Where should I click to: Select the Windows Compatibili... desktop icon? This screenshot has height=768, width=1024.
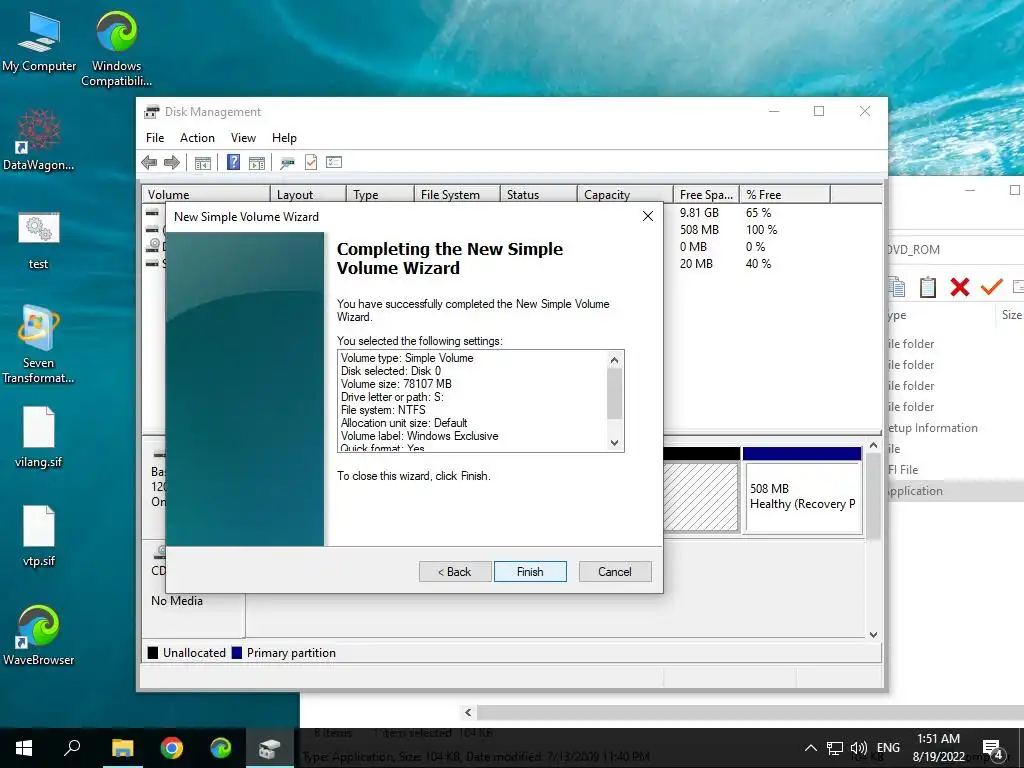point(116,49)
